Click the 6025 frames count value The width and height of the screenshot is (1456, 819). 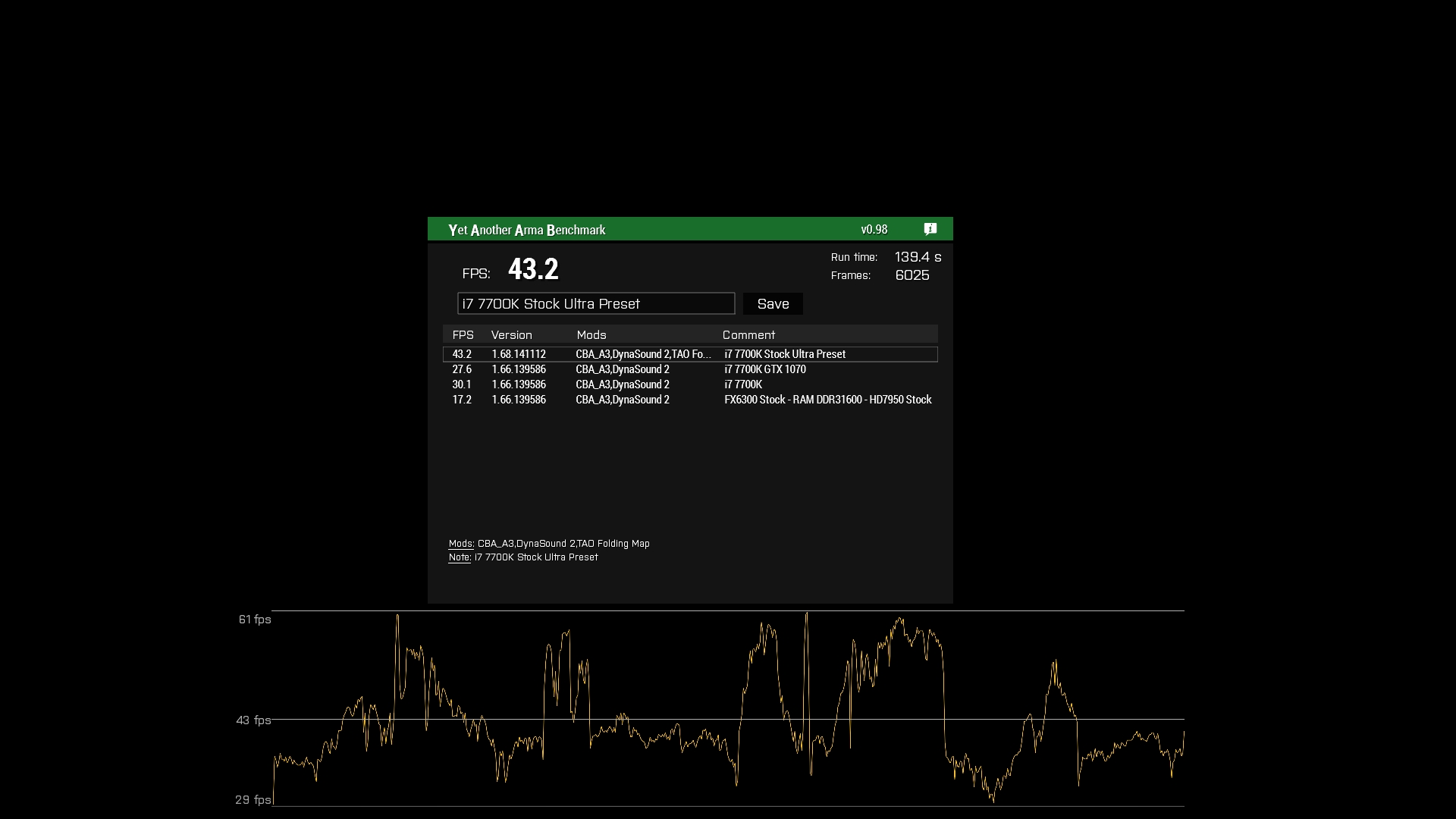coord(912,275)
